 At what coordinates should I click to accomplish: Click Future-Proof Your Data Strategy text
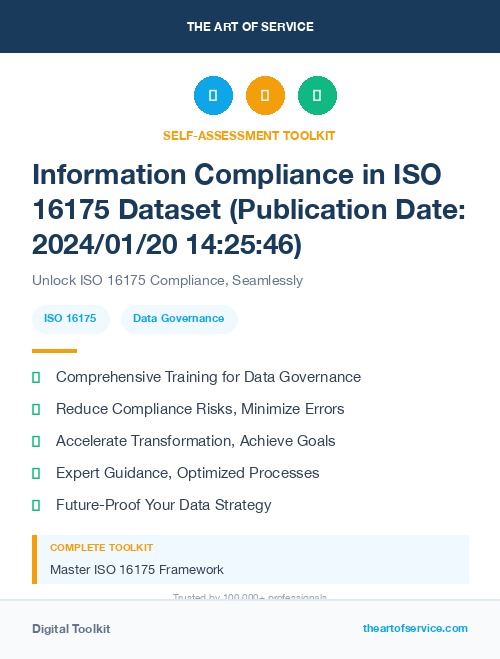point(163,505)
